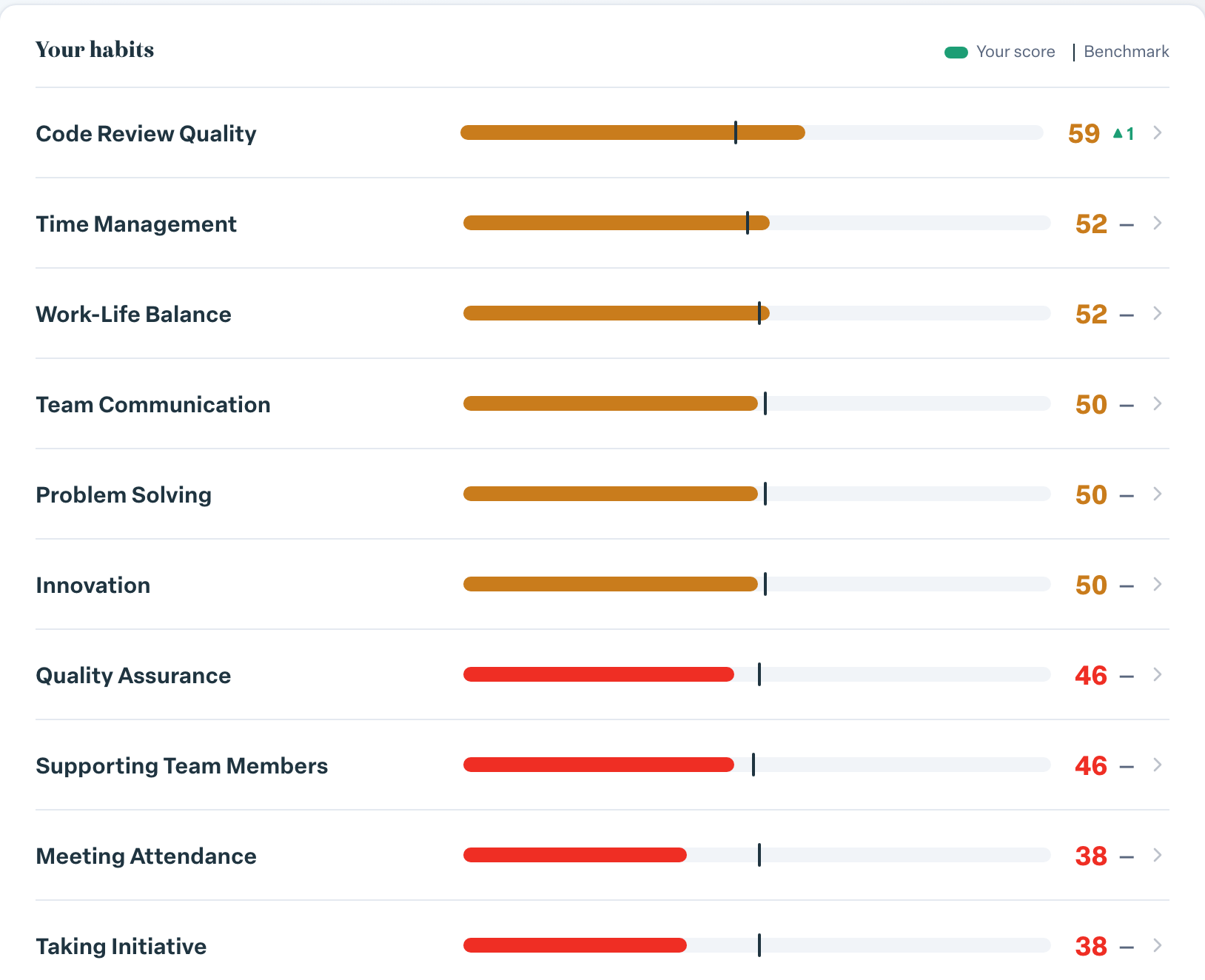The image size is (1205, 980).
Task: Click the Your habits heading
Action: click(x=95, y=50)
